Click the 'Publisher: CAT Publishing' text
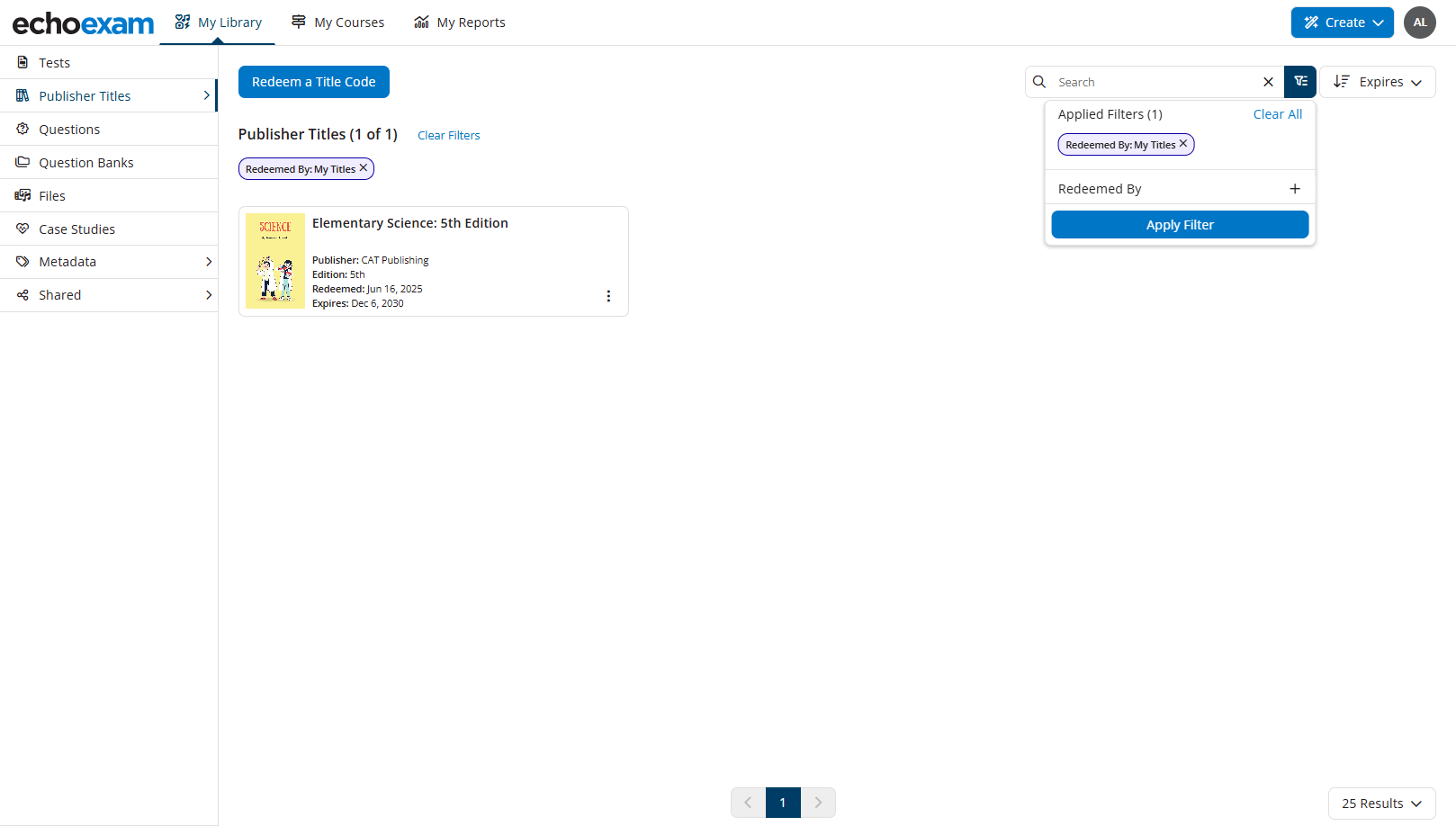This screenshot has width=1456, height=826. (371, 261)
